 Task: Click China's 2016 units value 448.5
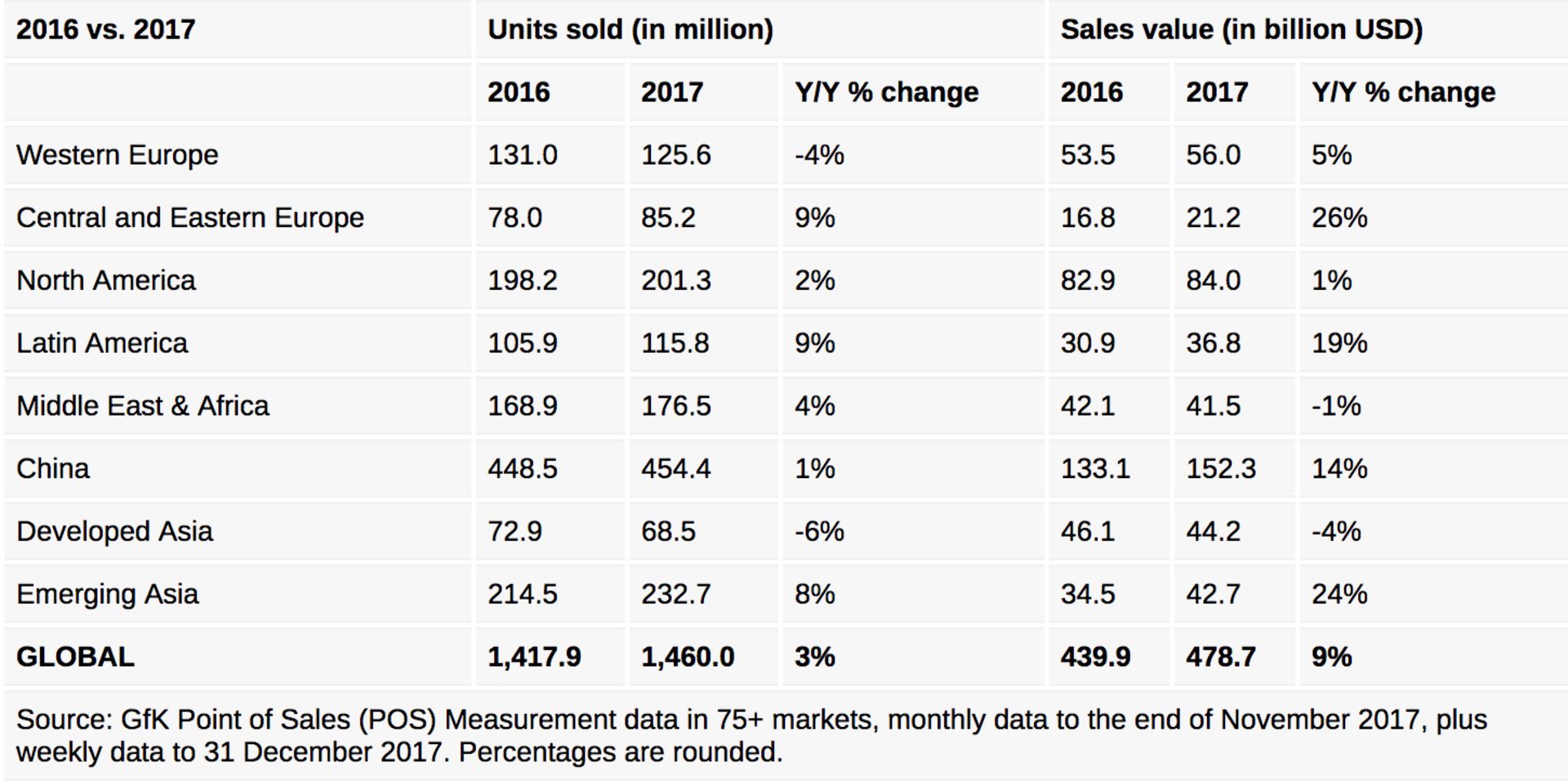pyautogui.click(x=522, y=469)
